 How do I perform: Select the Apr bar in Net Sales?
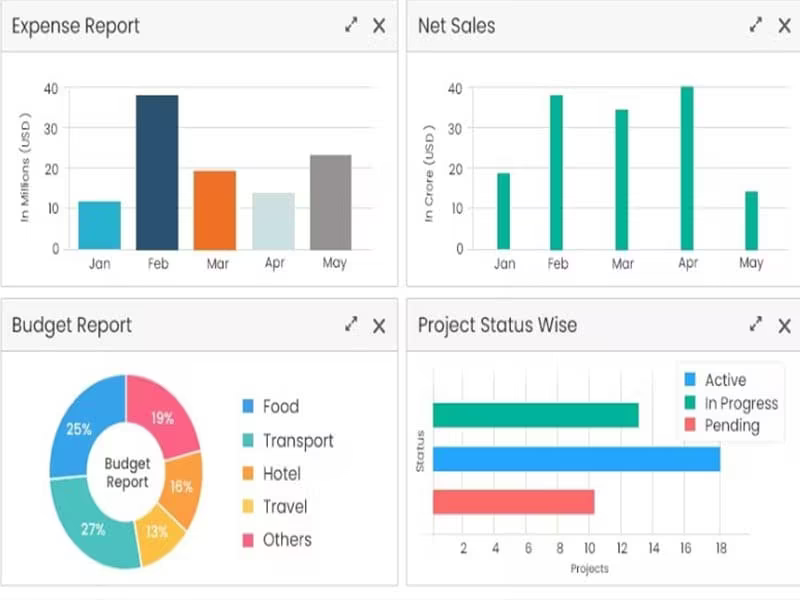point(687,168)
